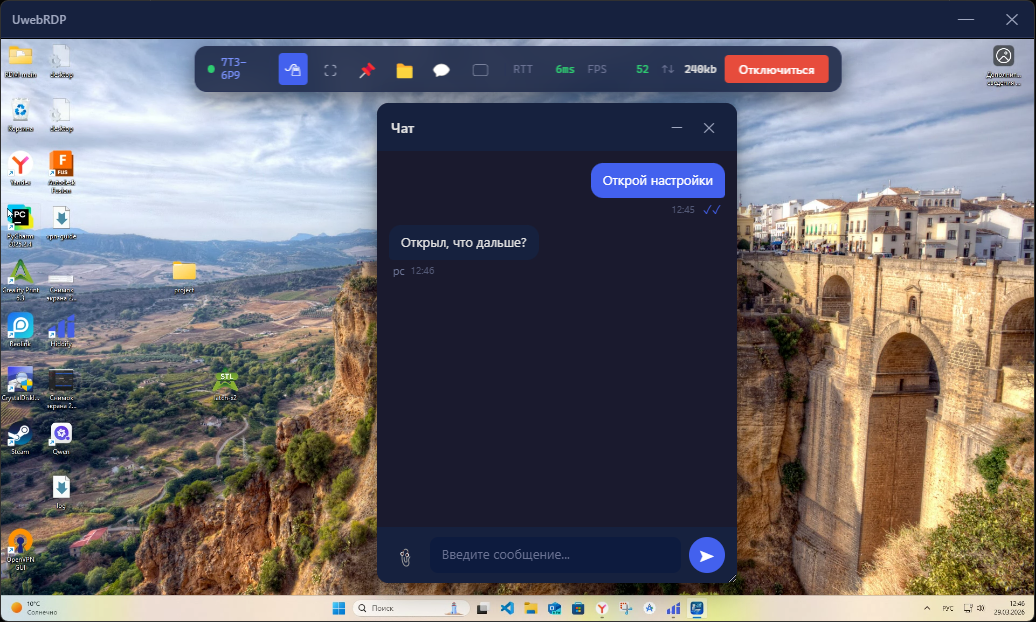1036x622 pixels.
Task: Click the session ID 7T3-6P9
Action: 228,68
